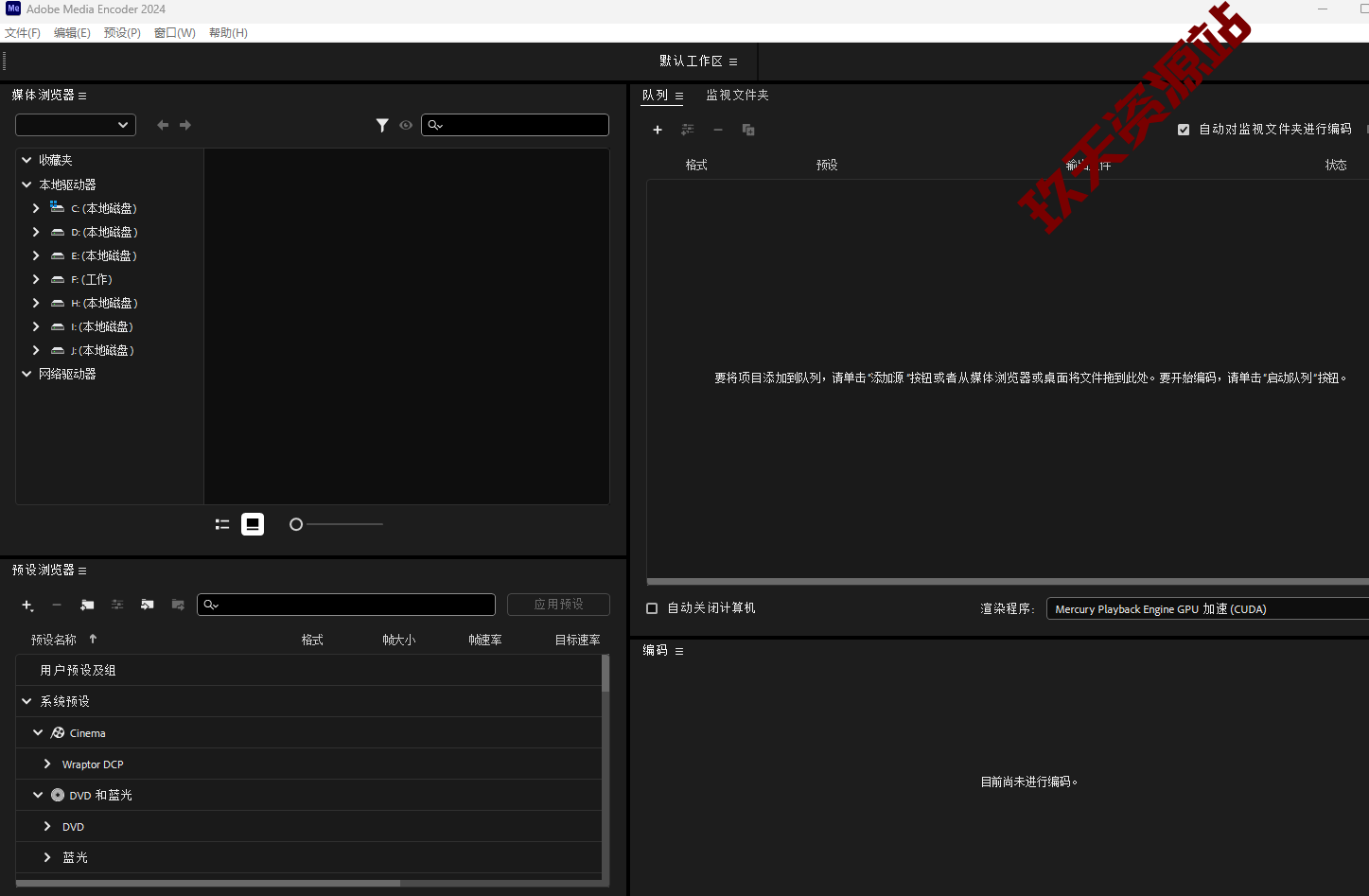The width and height of the screenshot is (1369, 896).
Task: Click the 状态 column header in queue
Action: [1336, 166]
